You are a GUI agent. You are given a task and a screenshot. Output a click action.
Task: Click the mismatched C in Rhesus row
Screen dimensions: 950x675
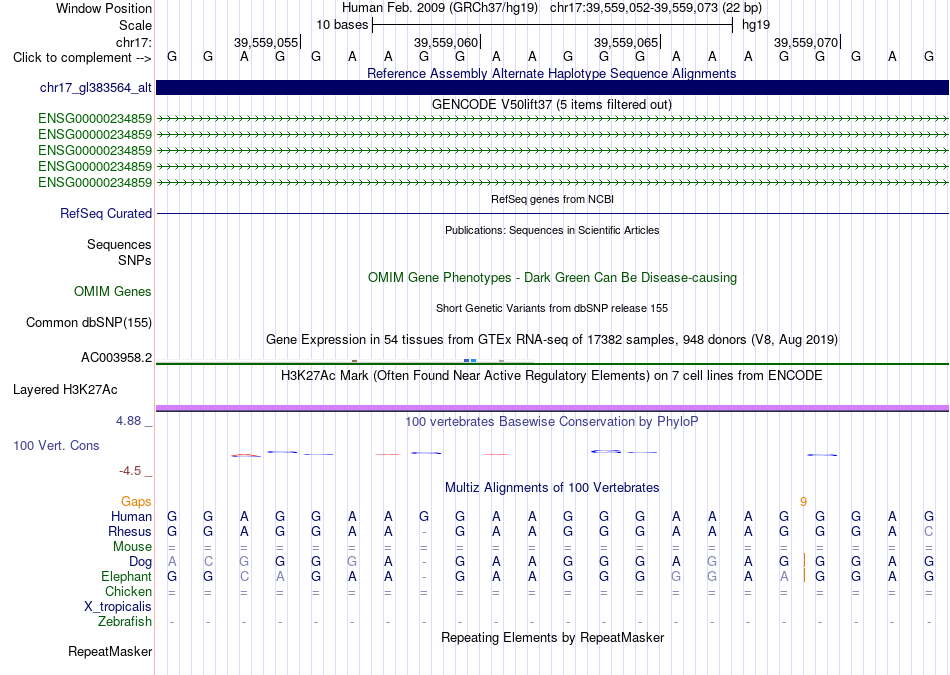929,531
